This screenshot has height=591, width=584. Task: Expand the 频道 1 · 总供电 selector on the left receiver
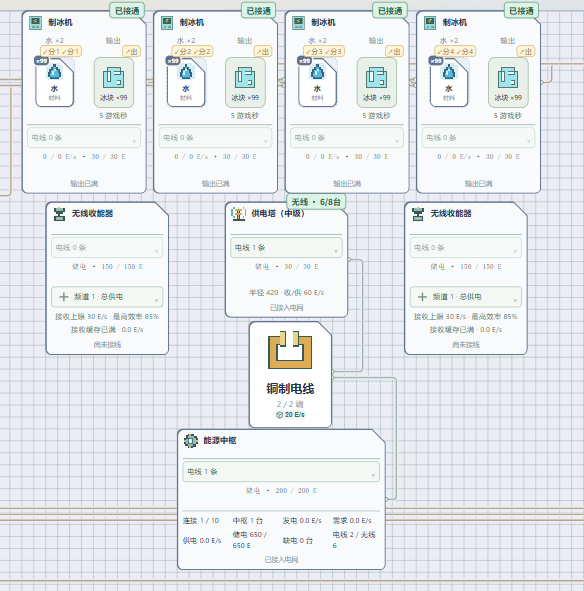click(x=107, y=297)
